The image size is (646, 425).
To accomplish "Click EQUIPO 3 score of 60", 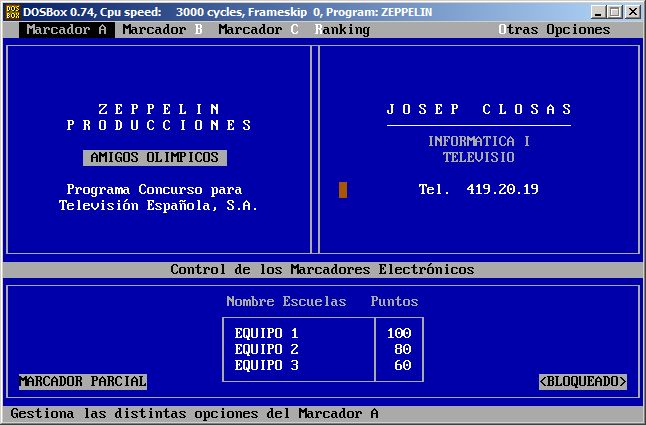I will point(402,365).
